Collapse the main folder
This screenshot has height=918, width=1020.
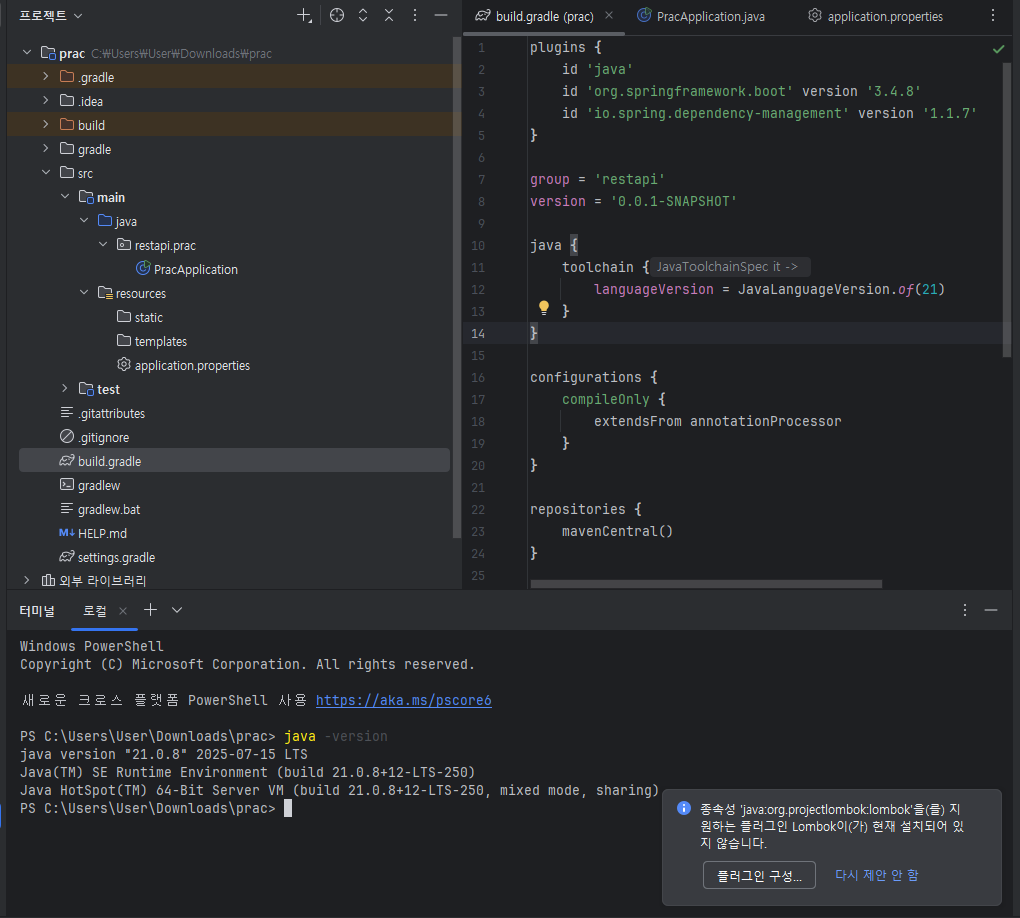[65, 197]
